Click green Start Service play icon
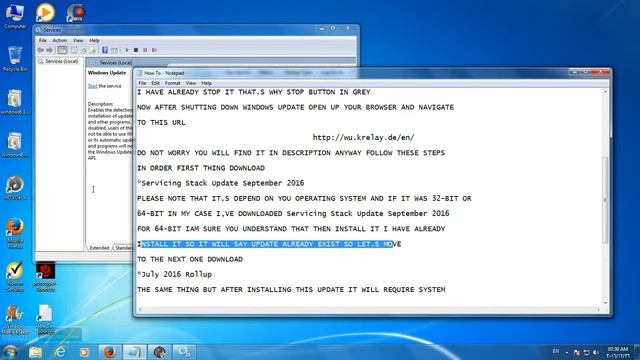Screen dimensions: 640x360 point(127,50)
